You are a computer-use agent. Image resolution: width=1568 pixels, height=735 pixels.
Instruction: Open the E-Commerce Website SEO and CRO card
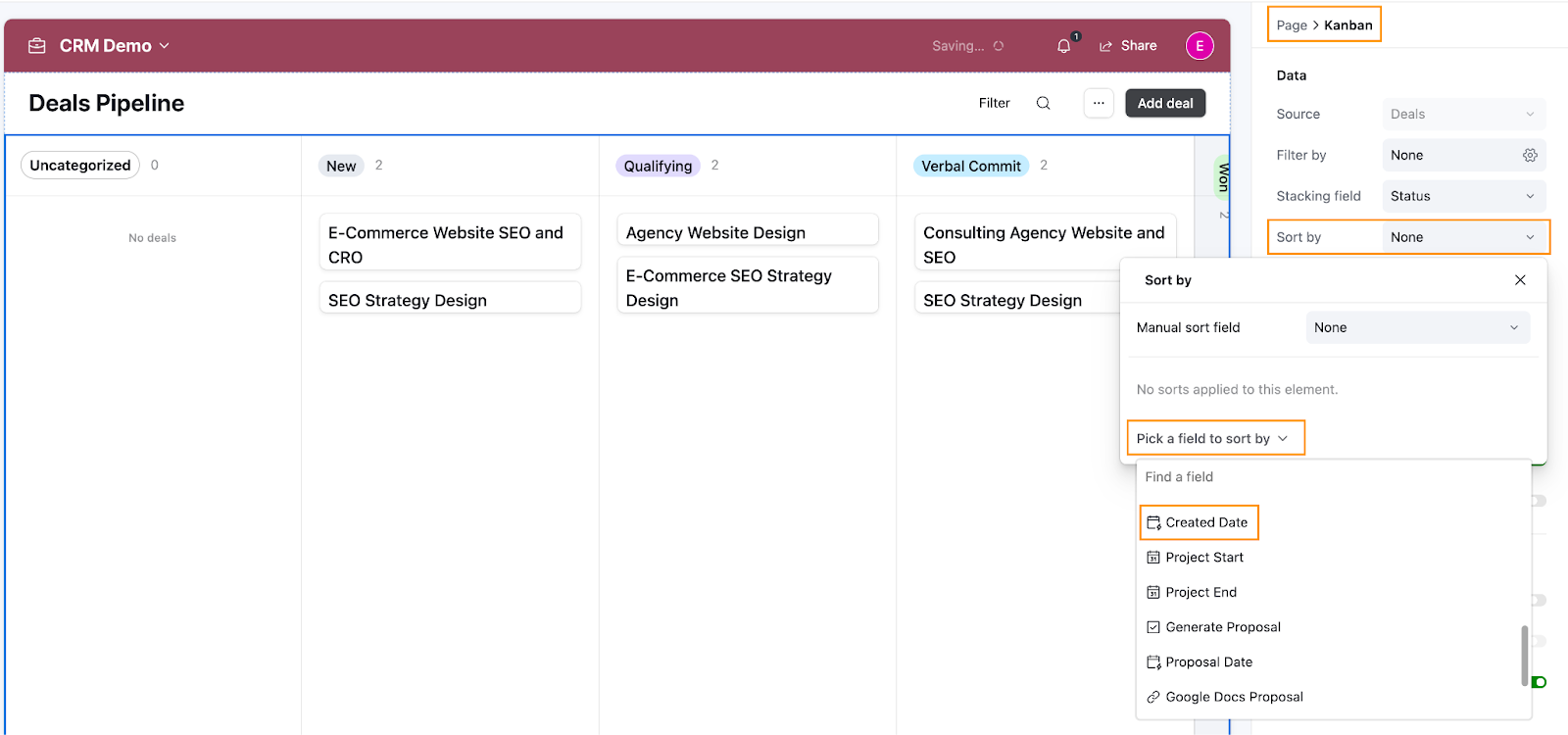pyautogui.click(x=450, y=243)
